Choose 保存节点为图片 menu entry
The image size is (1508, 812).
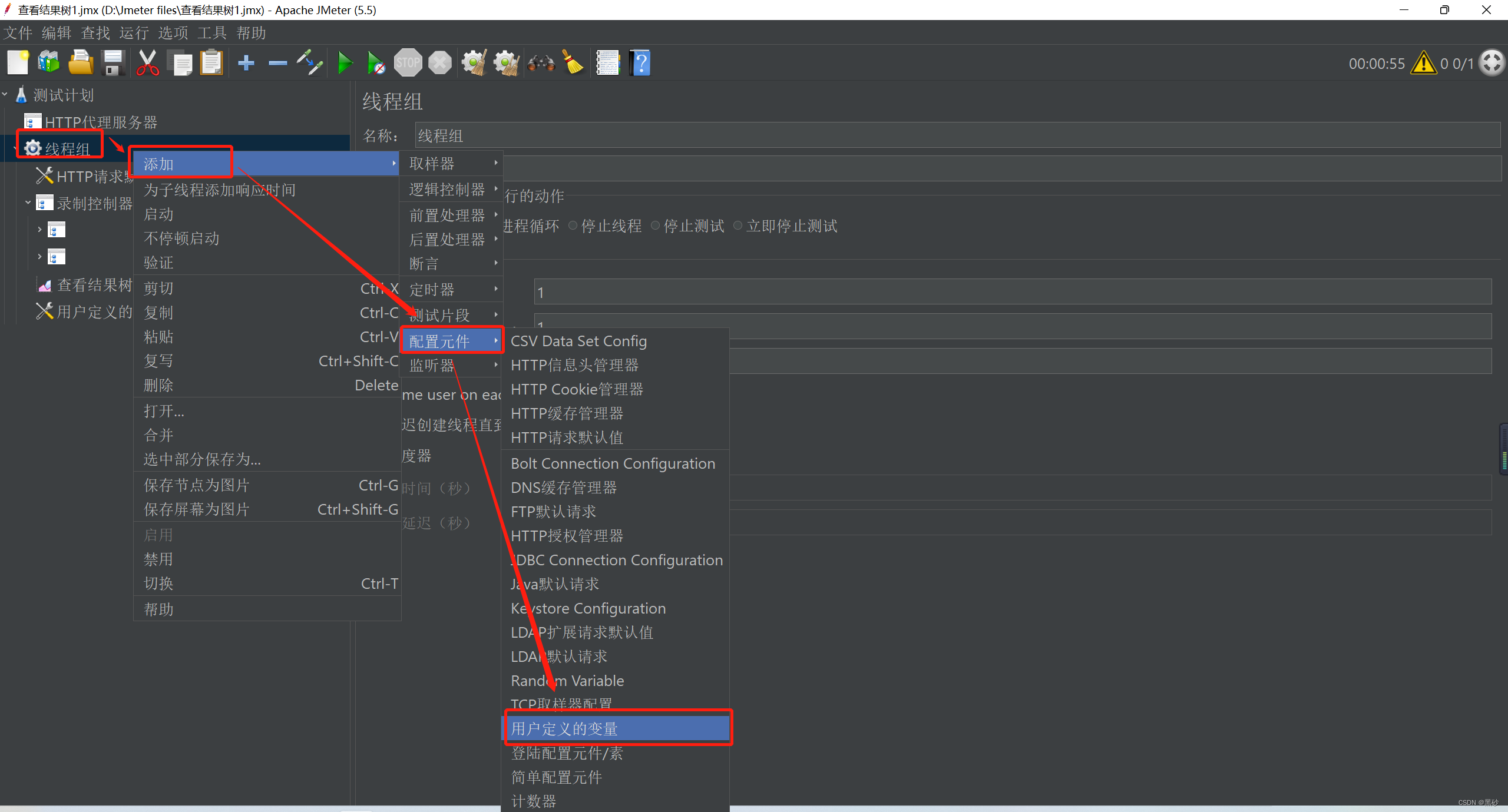267,485
